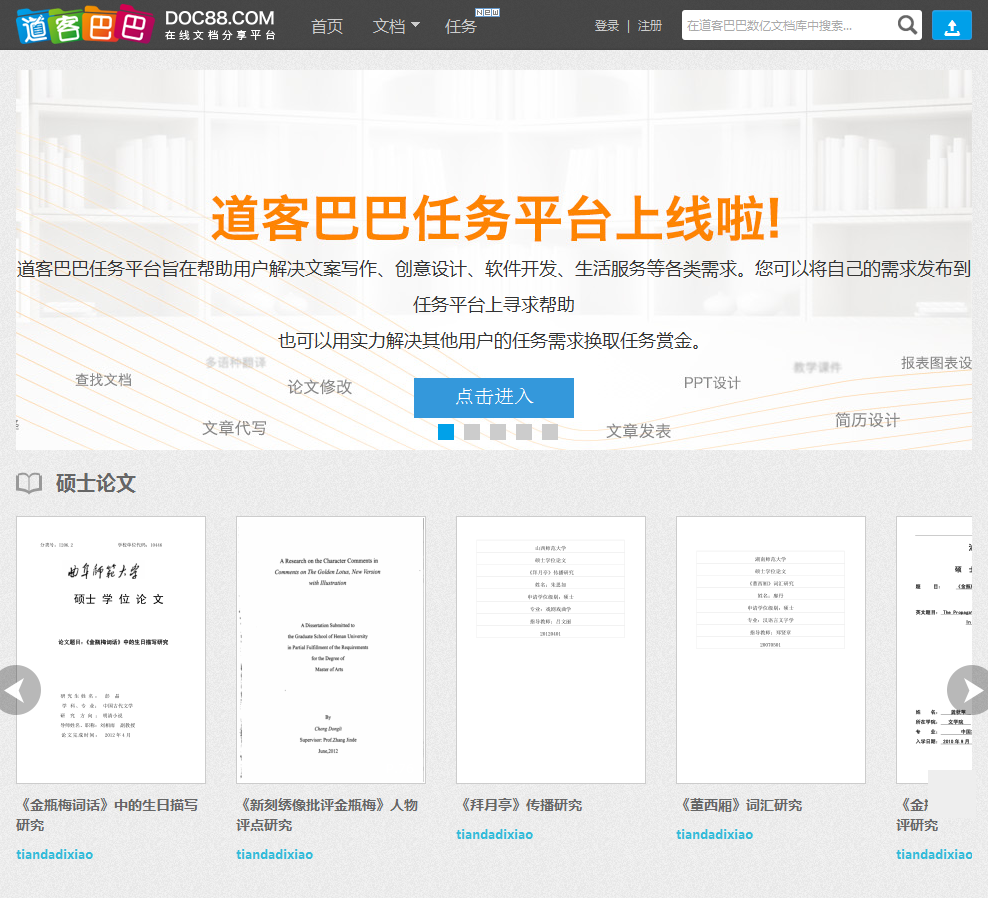
Task: Open thumbnail of 新刻绣像批评金瓶梅 thesis
Action: click(331, 650)
